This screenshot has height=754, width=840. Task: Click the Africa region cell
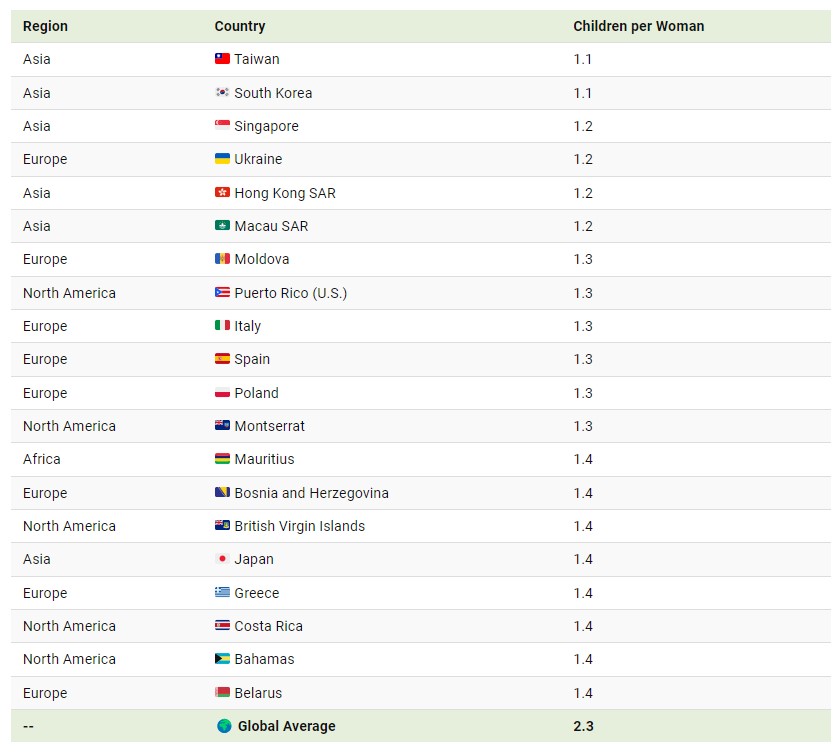click(x=42, y=459)
